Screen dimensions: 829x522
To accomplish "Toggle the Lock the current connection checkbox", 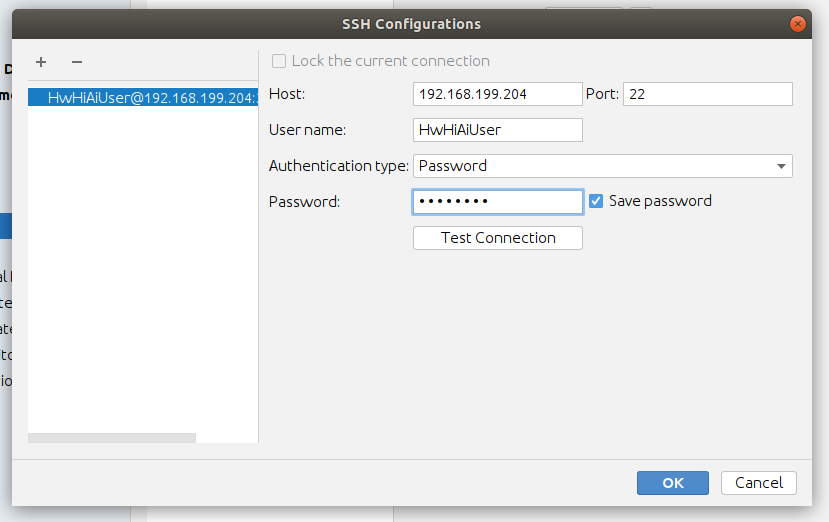I will [279, 61].
